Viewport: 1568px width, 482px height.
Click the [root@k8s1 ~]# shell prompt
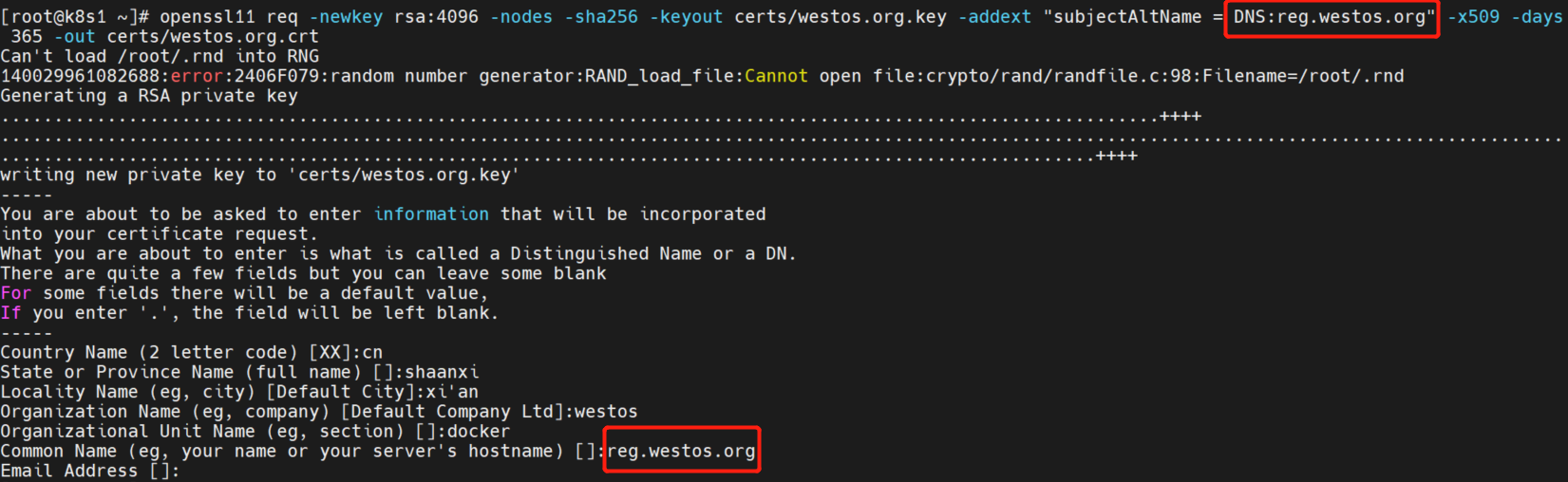point(74,17)
